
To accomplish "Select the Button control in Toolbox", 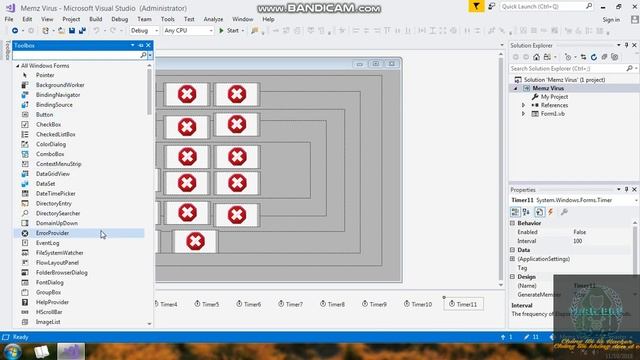I will [x=44, y=115].
